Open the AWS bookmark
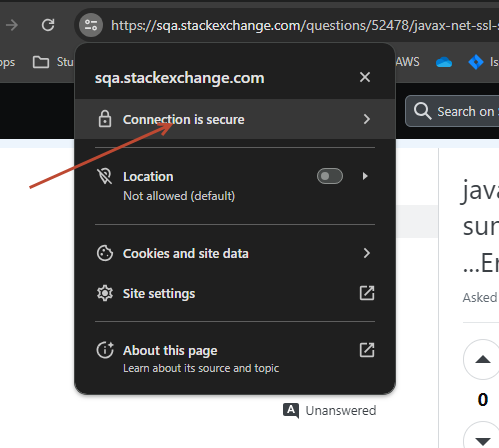The width and height of the screenshot is (499, 448). tap(407, 62)
